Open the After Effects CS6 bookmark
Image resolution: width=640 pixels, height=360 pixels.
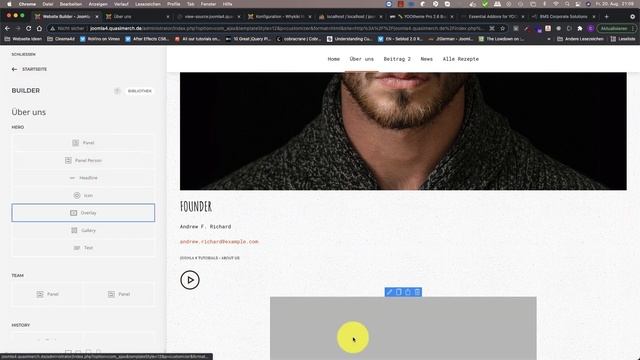147,39
